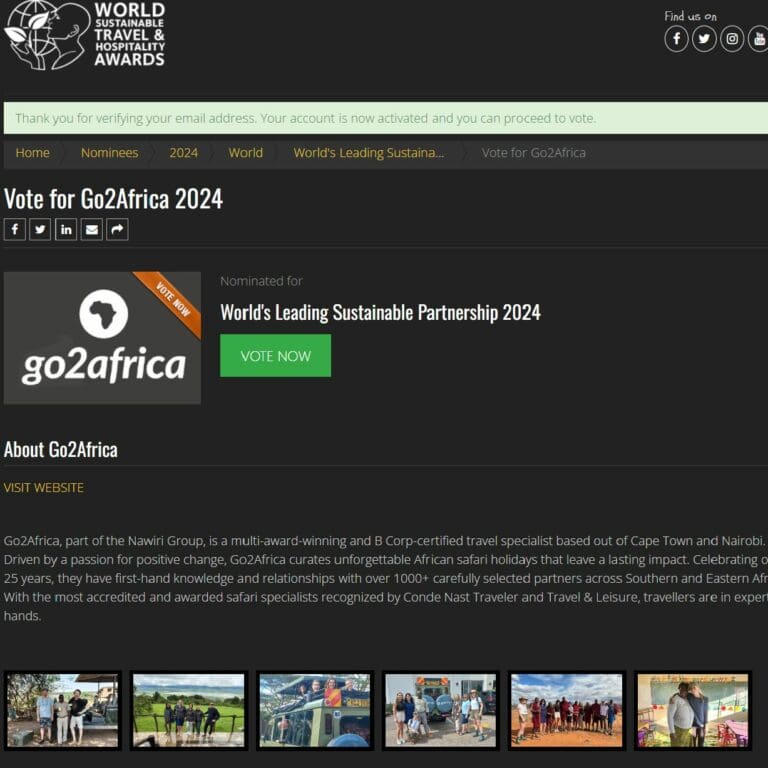The image size is (768, 768).
Task: Open the World breadcrumb link
Action: [x=245, y=153]
